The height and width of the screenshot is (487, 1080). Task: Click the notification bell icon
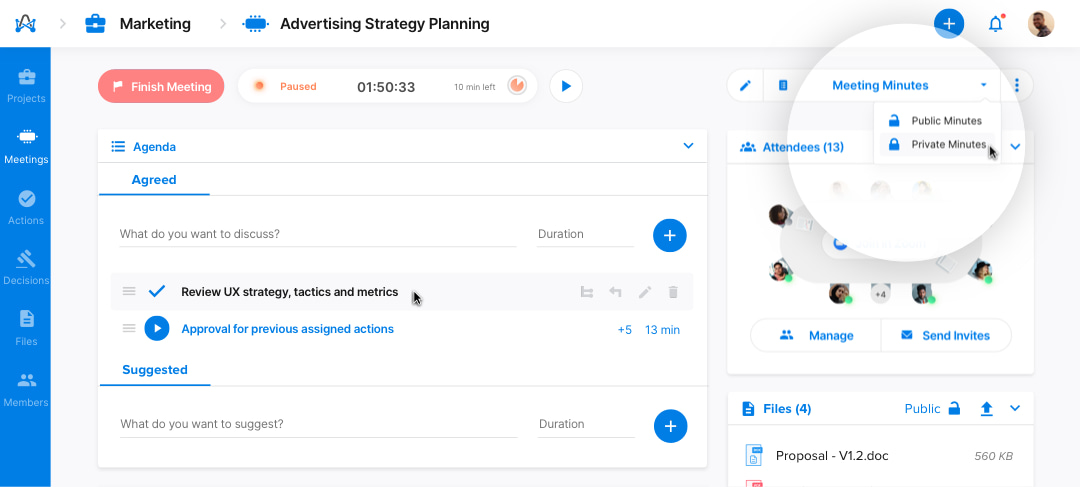995,24
